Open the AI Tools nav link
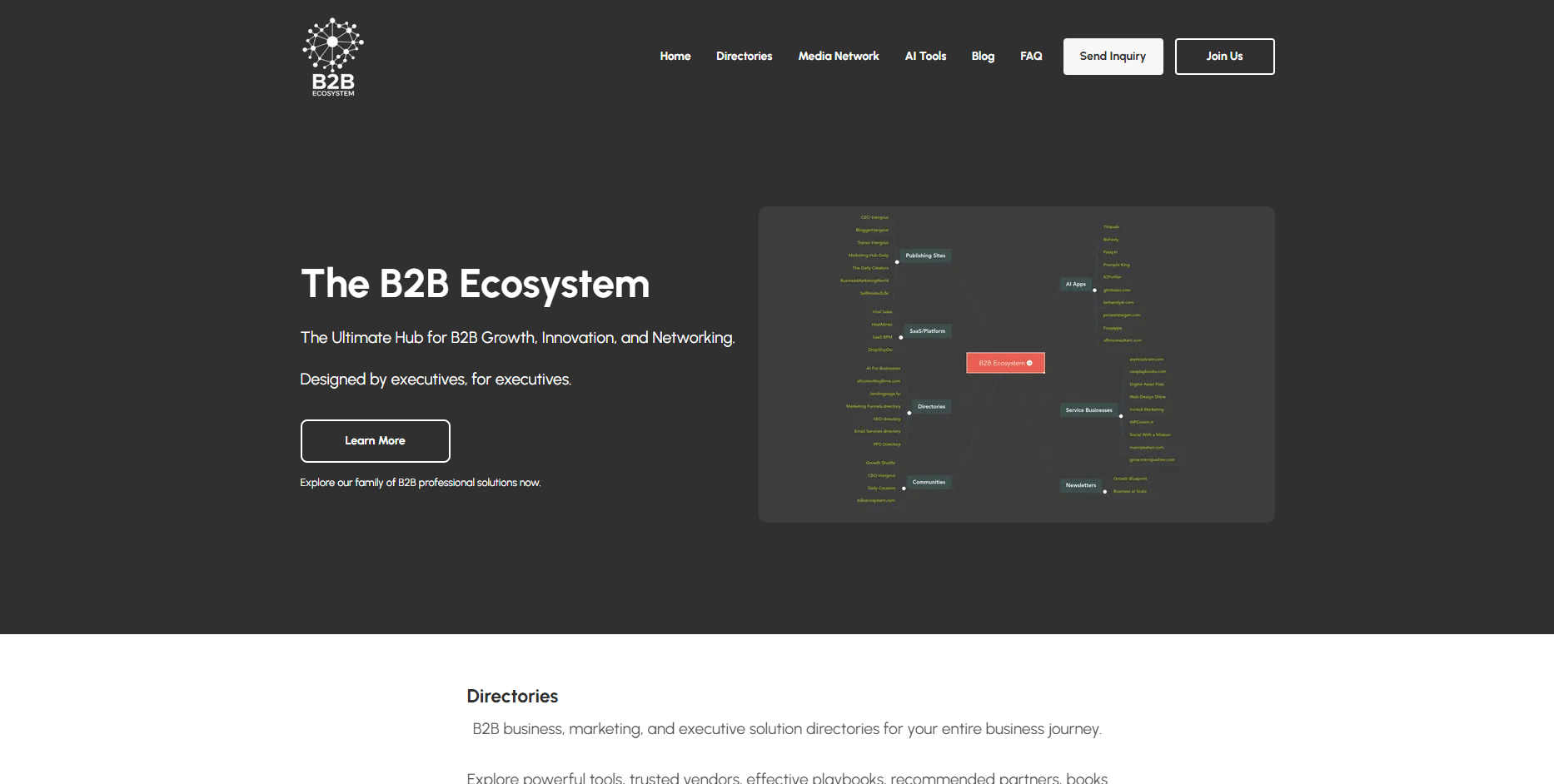The width and height of the screenshot is (1554, 784). (x=925, y=57)
